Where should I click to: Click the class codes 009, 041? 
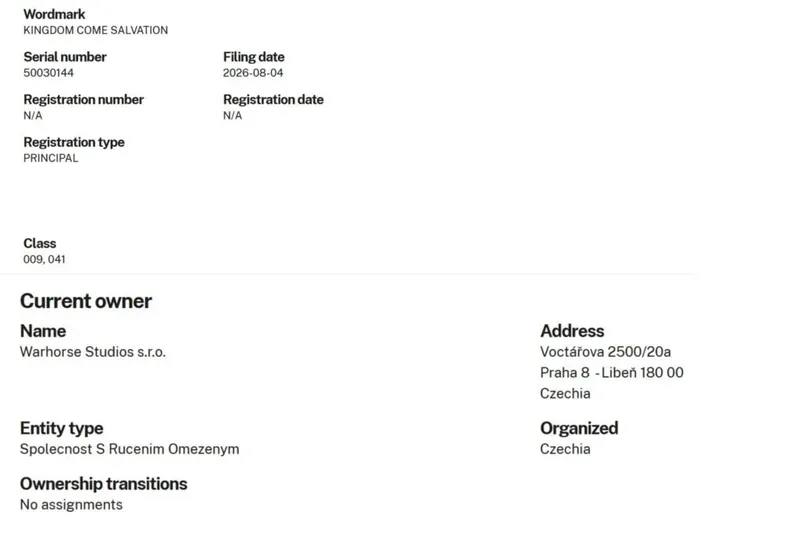(x=44, y=259)
